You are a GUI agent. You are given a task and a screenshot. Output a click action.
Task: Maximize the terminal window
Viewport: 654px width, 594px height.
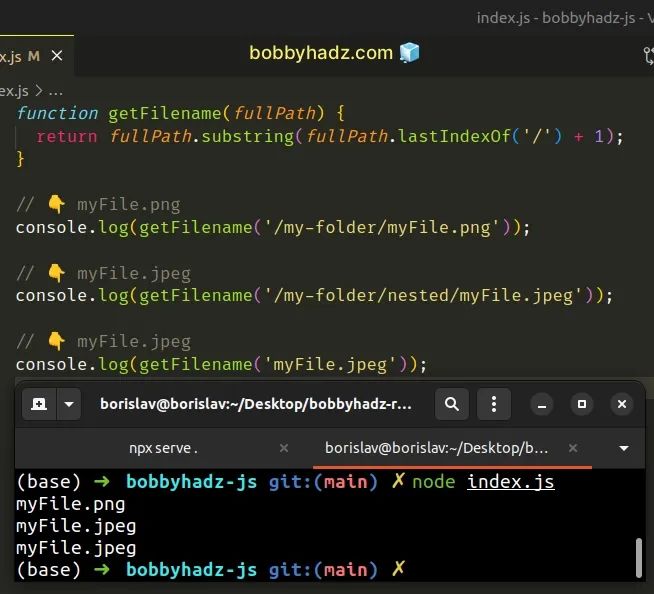[582, 404]
